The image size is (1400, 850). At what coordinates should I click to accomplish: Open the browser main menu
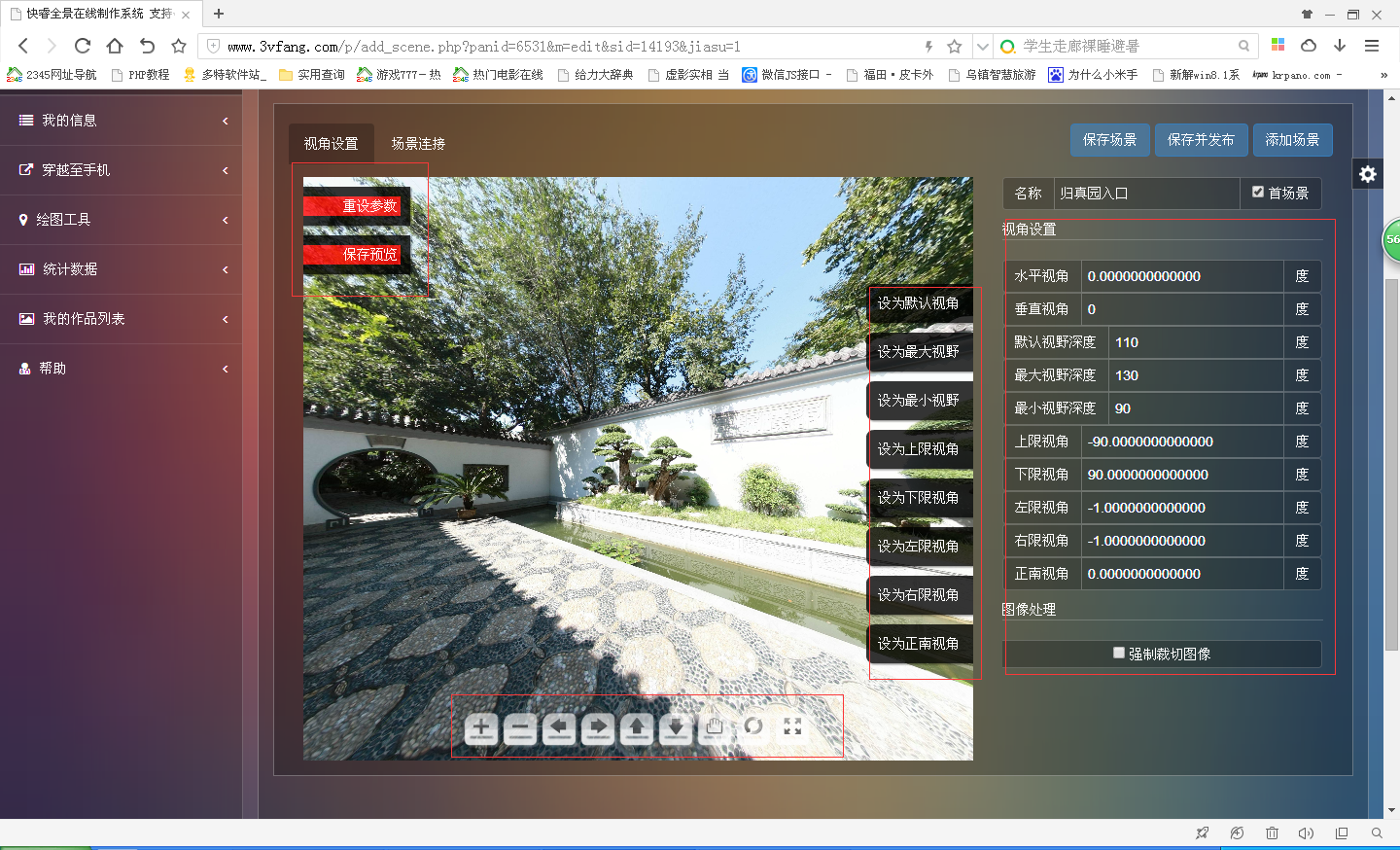(1372, 46)
